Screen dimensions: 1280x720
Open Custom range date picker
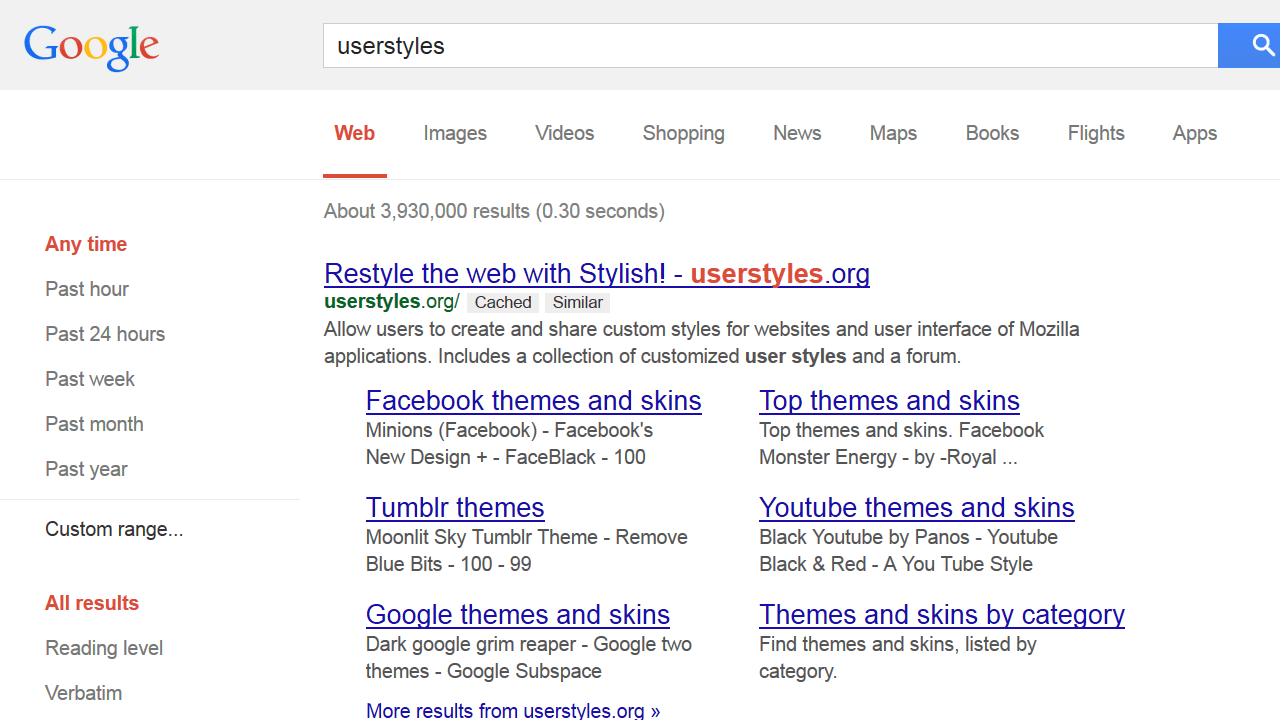click(x=114, y=529)
